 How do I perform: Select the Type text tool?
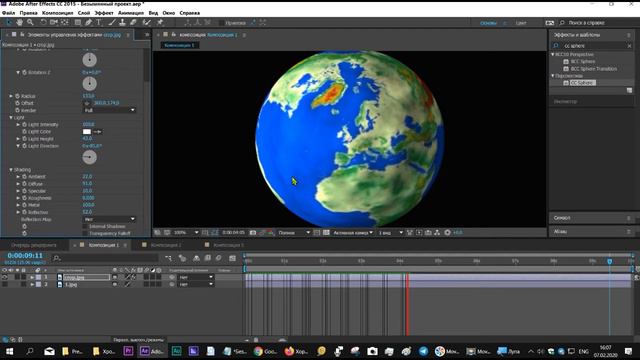tap(99, 22)
